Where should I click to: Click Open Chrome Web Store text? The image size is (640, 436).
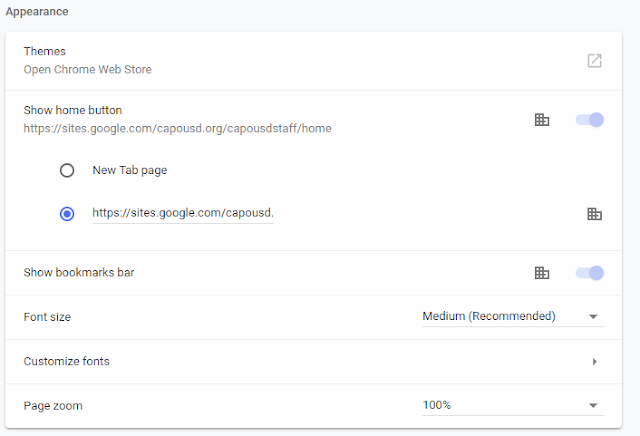(88, 70)
